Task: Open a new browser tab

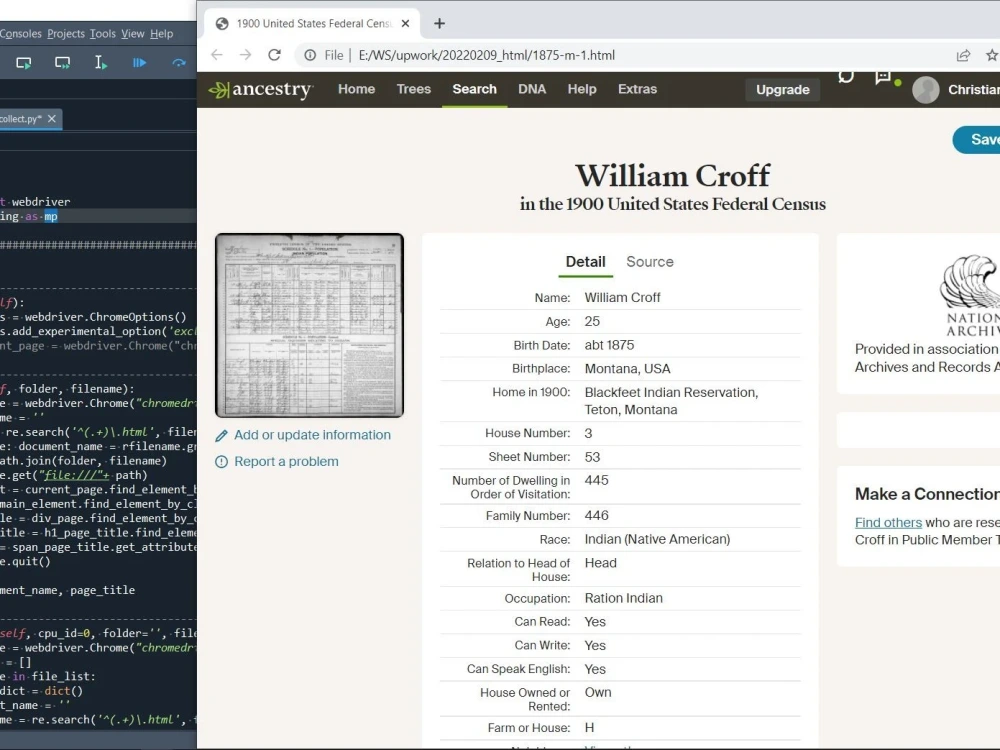Action: pos(439,24)
